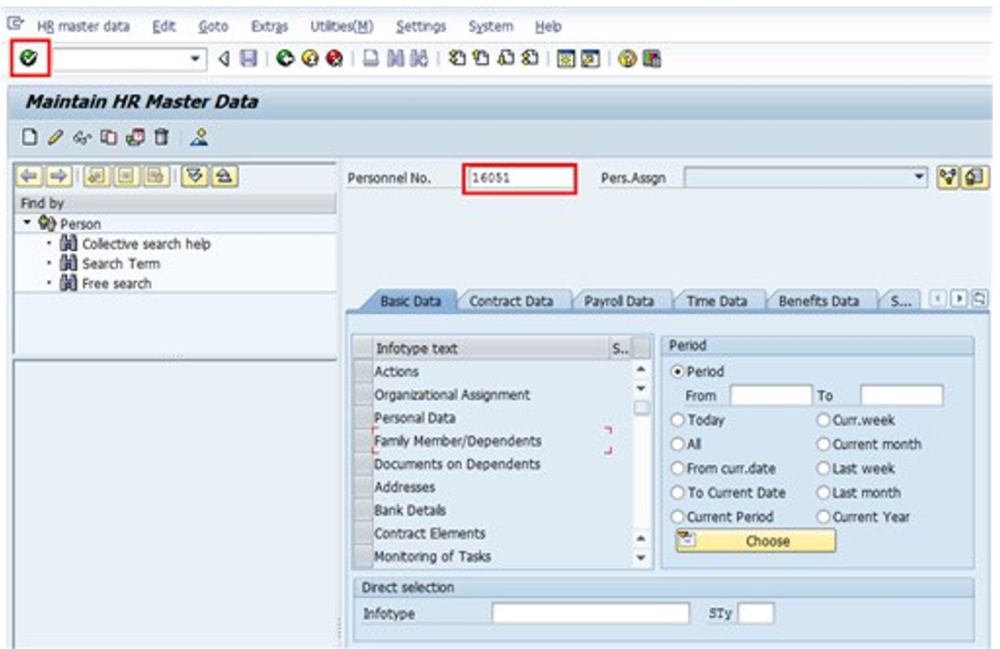Switch to the Benefits Data tab
The width and height of the screenshot is (1000, 649).
[818, 301]
